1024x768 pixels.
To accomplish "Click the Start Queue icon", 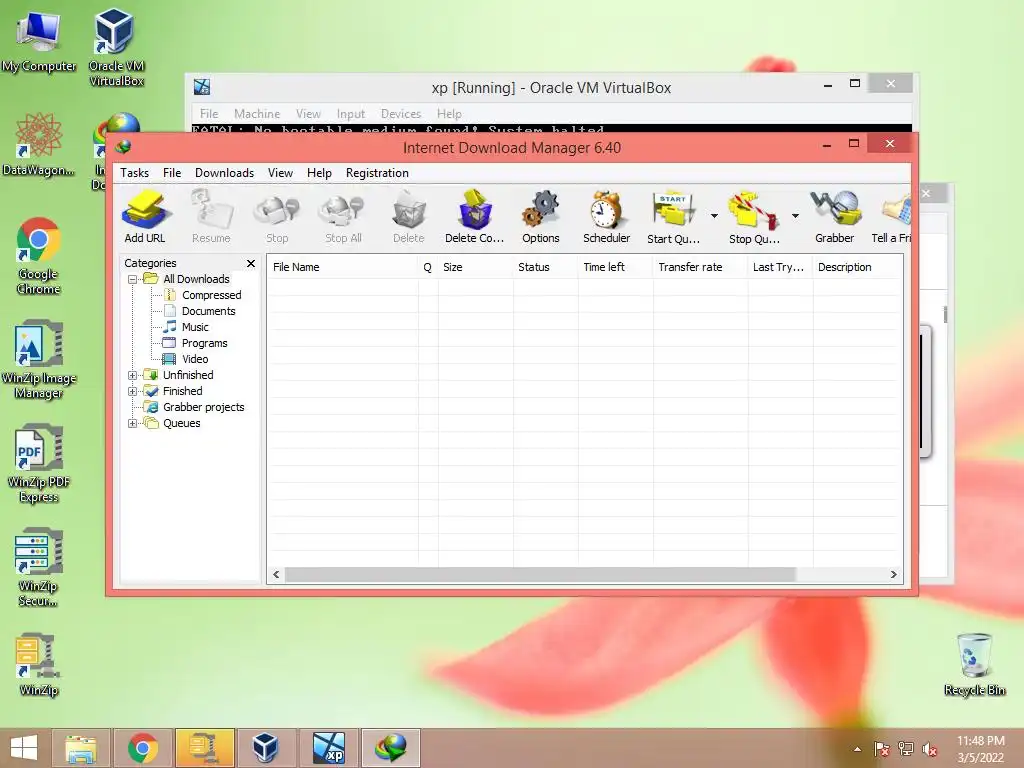I will point(673,217).
